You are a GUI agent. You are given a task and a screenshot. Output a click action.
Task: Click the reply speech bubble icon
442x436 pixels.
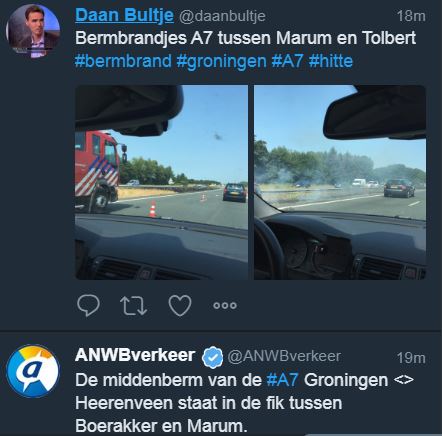pyautogui.click(x=88, y=305)
